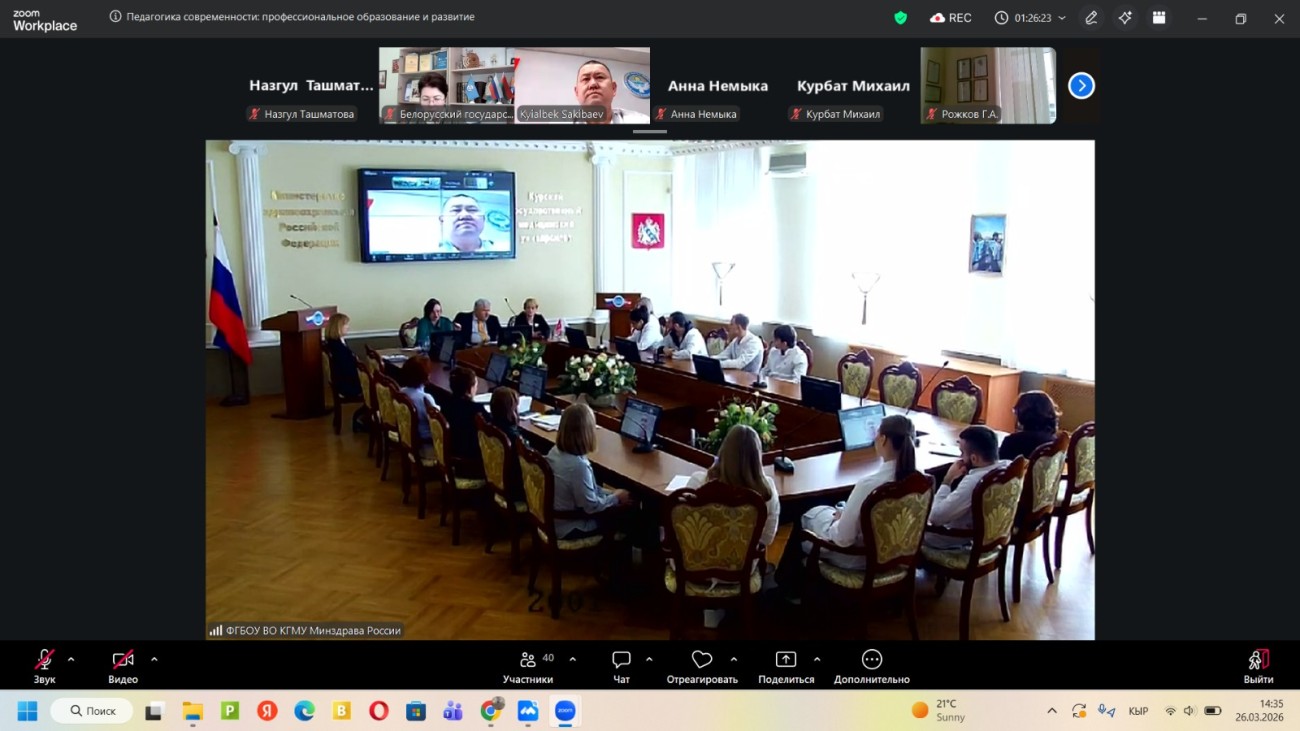
Task: Change the view layout via the grid icon
Action: (x=1159, y=18)
